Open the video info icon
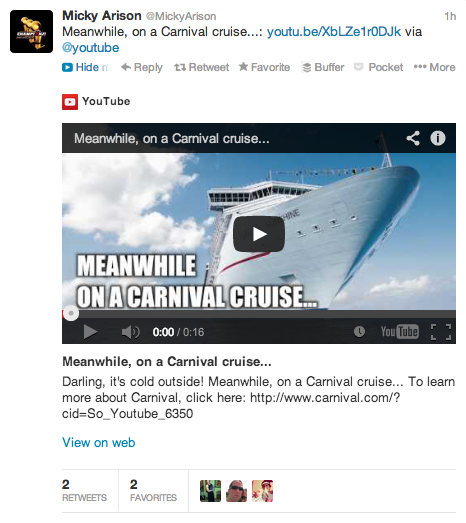This screenshot has width=466, height=523. click(438, 138)
